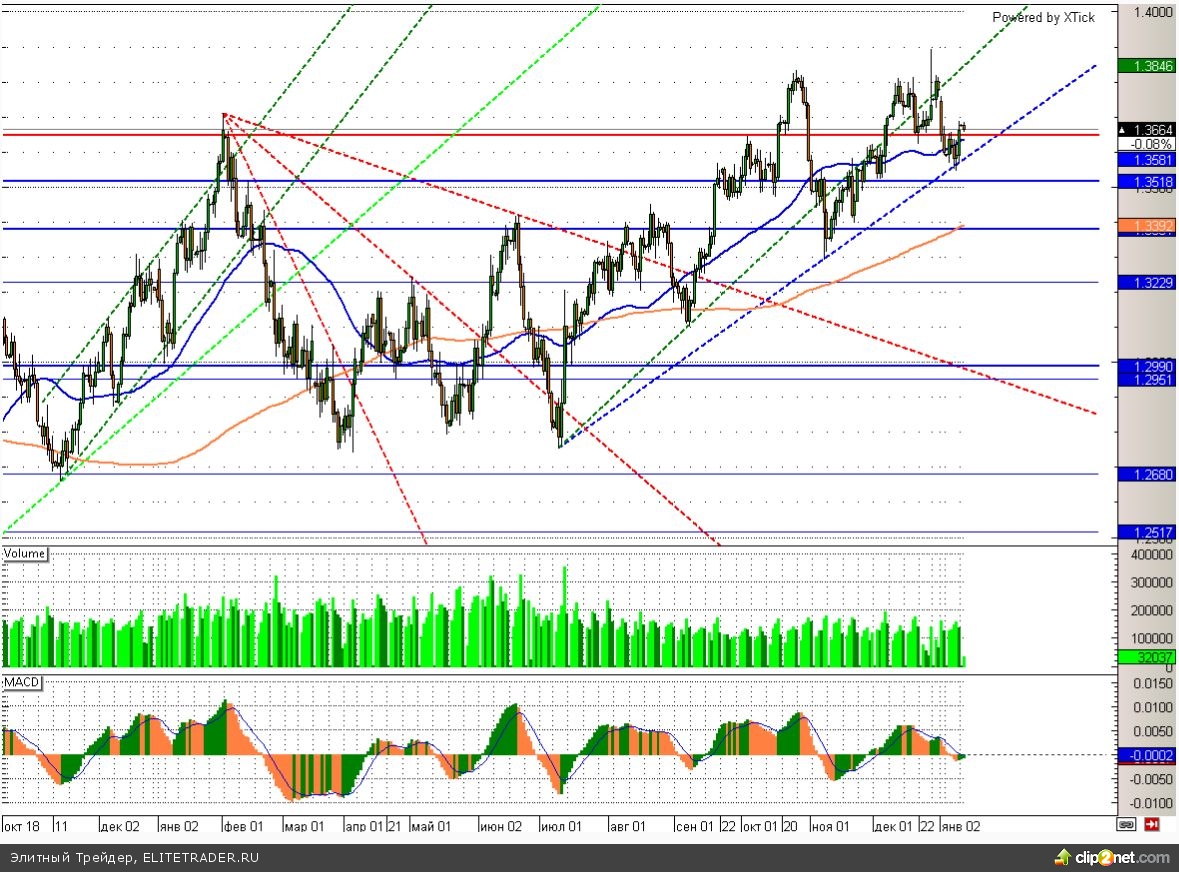Click the blue 1.3518 price level tag

(x=1145, y=181)
